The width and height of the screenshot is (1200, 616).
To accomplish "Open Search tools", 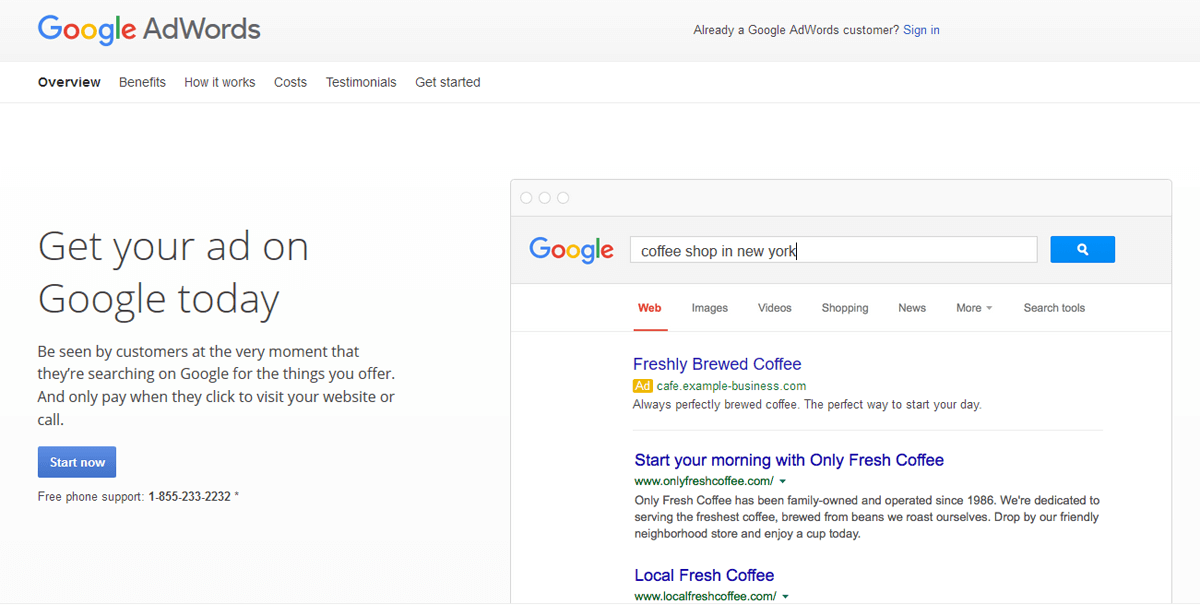I will pyautogui.click(x=1054, y=308).
